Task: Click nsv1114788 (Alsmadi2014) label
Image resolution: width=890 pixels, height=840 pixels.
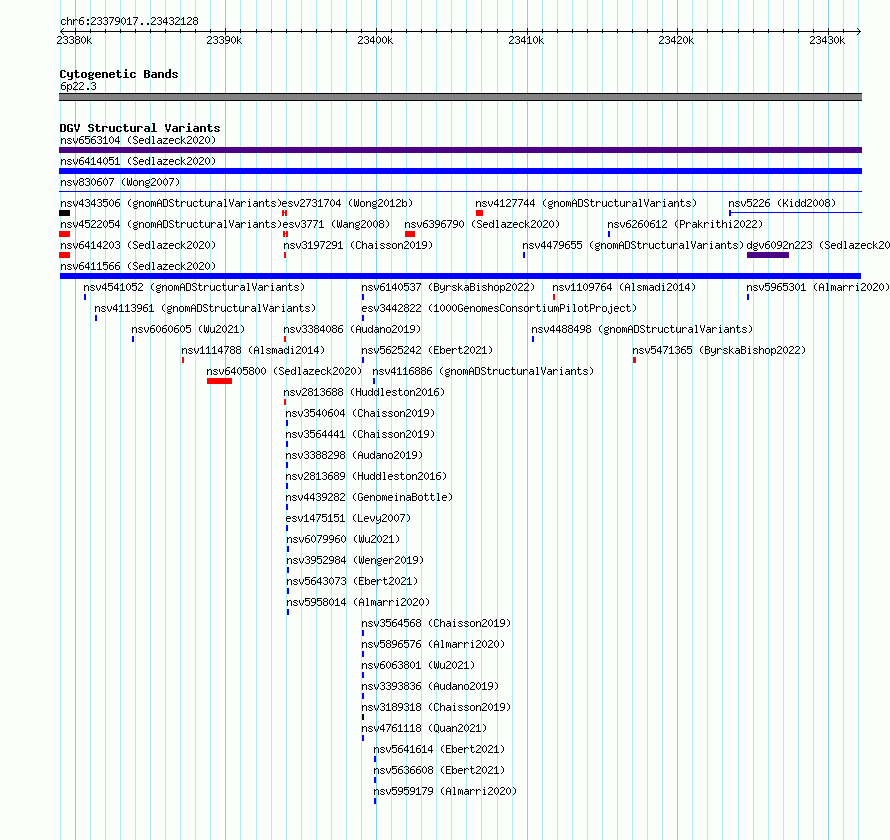Action: pyautogui.click(x=253, y=350)
